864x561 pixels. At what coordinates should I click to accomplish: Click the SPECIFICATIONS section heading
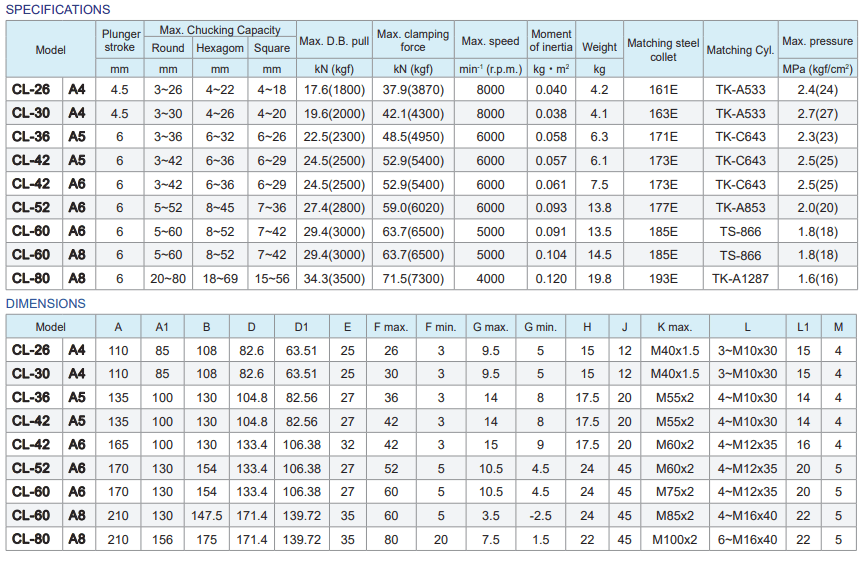[x=58, y=9]
